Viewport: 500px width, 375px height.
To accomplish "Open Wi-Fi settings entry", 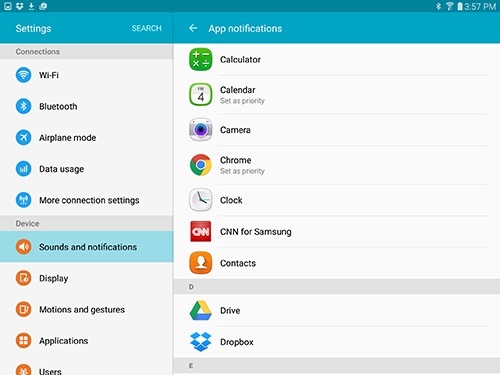I will point(87,75).
